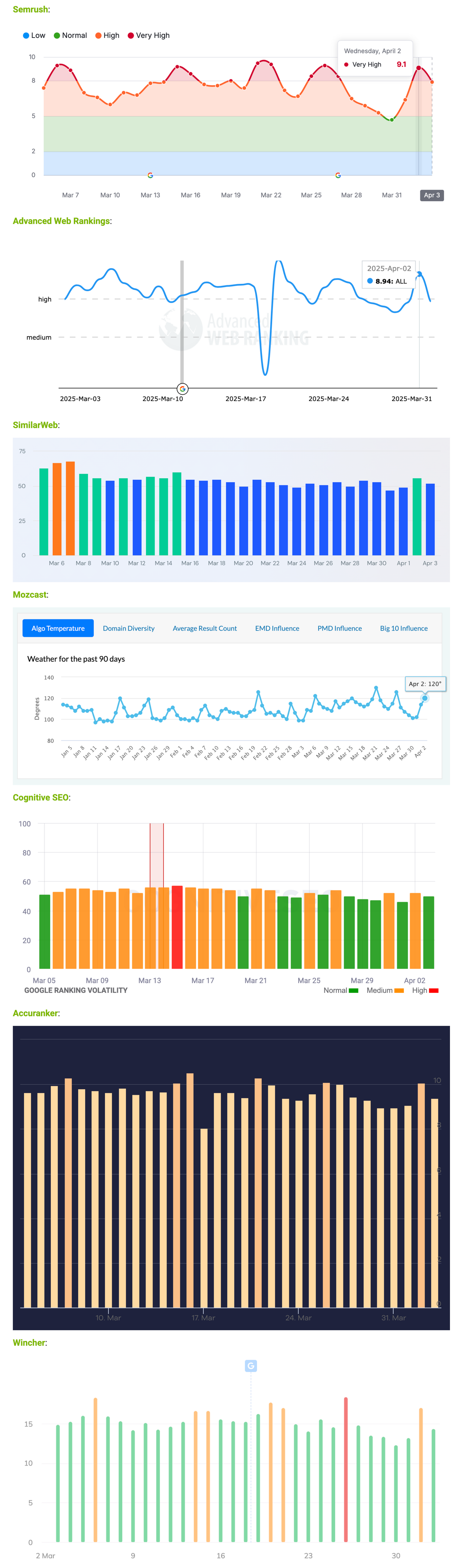This screenshot has width=457, height=1568.
Task: Click the 9.1 value in the Semrush tooltip
Action: tap(401, 64)
